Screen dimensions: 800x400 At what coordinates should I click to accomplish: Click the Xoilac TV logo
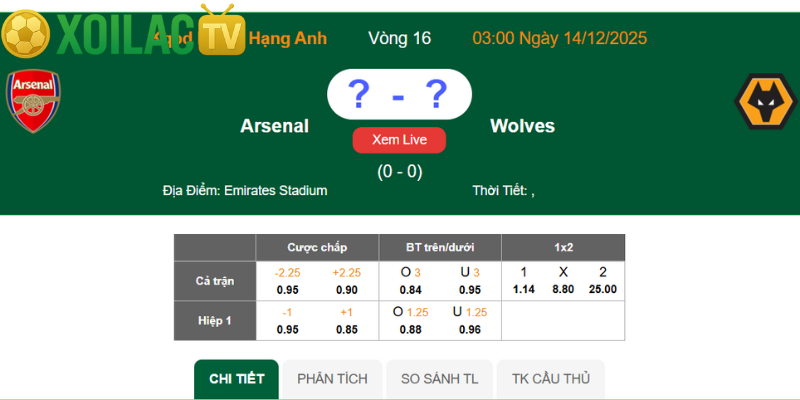point(123,33)
